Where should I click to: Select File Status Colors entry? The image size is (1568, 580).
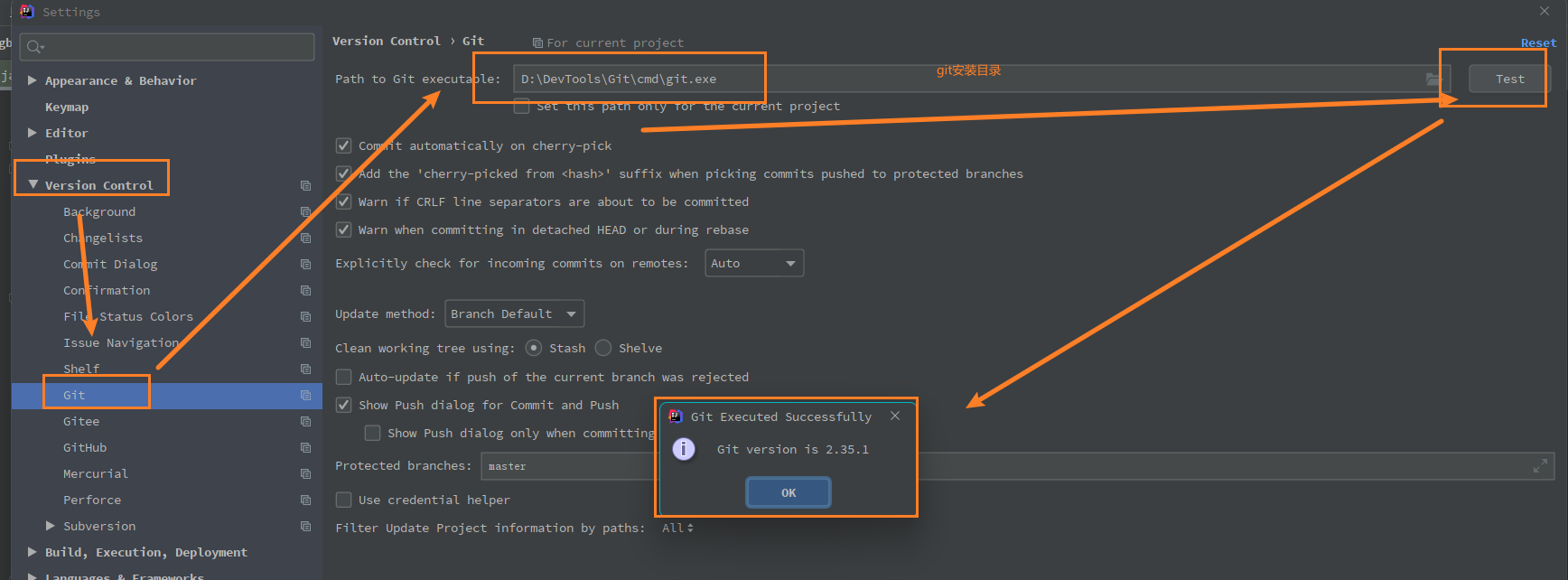tap(128, 316)
